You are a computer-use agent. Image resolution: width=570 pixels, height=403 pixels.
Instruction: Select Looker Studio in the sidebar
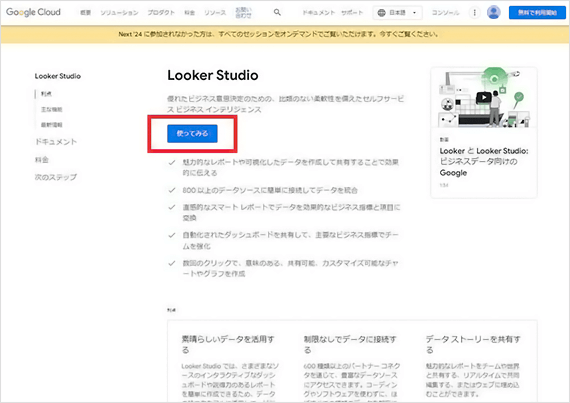58,76
